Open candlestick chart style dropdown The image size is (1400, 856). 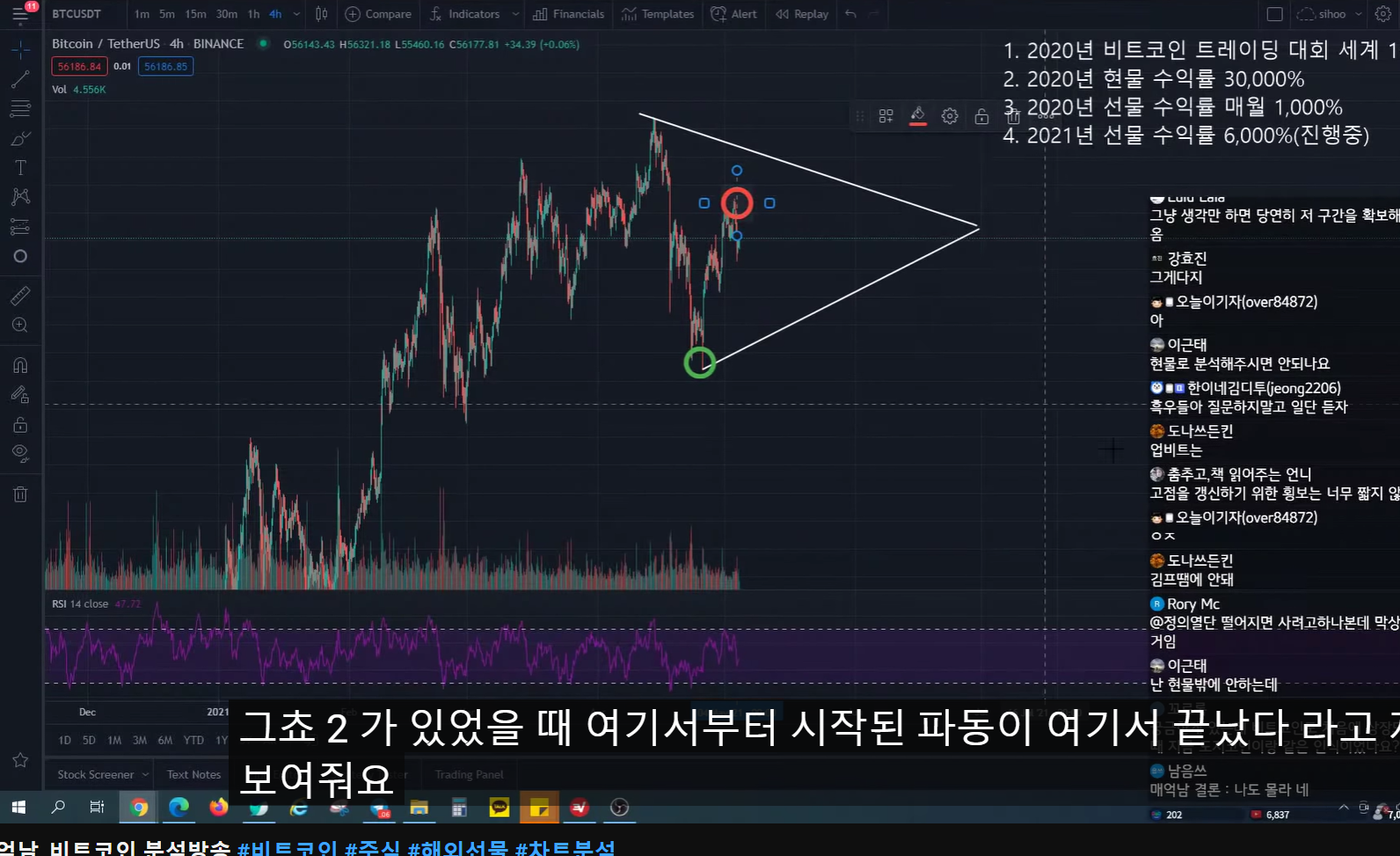(x=321, y=14)
